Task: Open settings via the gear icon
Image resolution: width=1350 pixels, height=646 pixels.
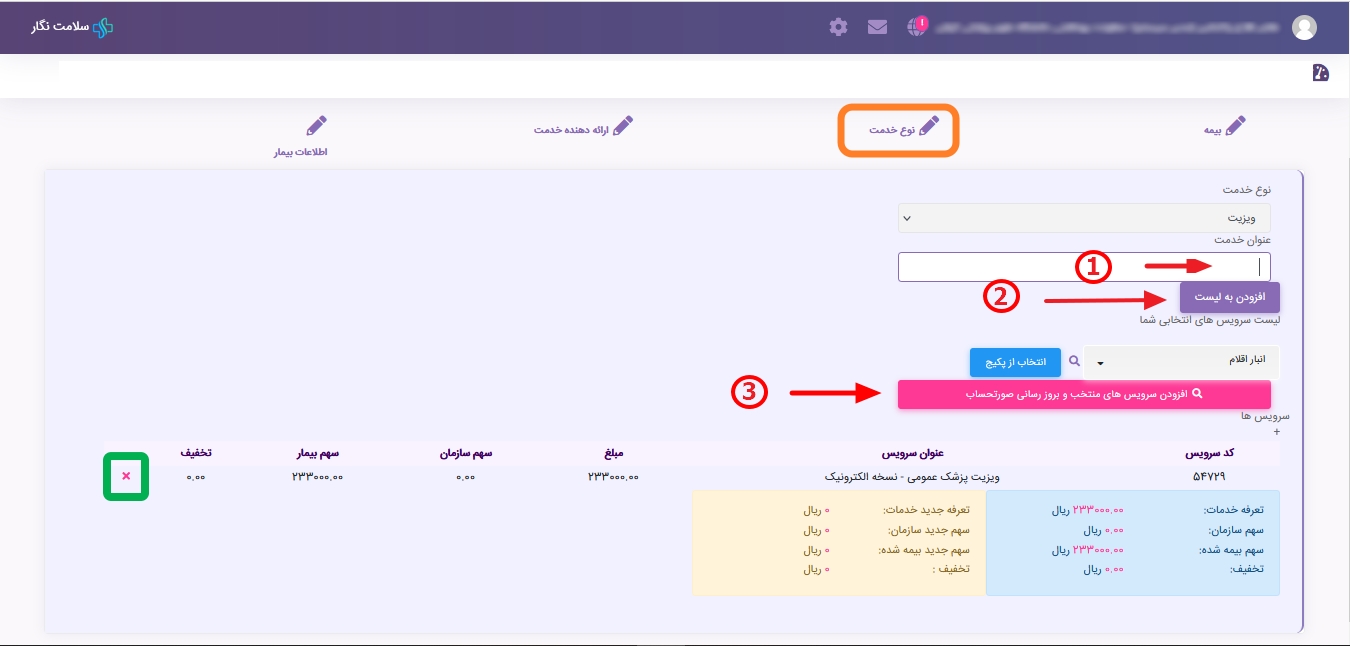Action: (838, 27)
